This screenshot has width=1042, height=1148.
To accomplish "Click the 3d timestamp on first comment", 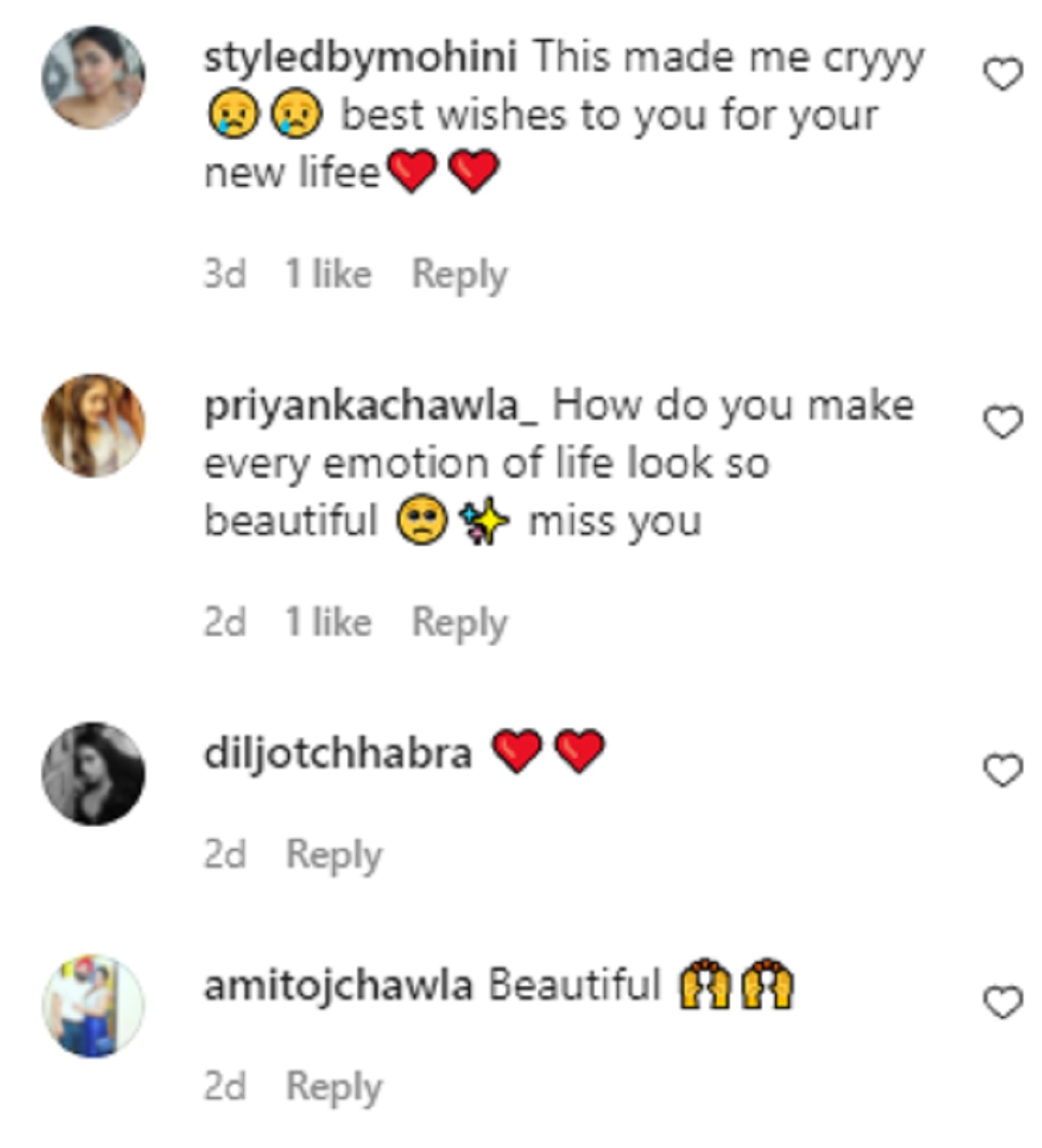I will coord(225,274).
